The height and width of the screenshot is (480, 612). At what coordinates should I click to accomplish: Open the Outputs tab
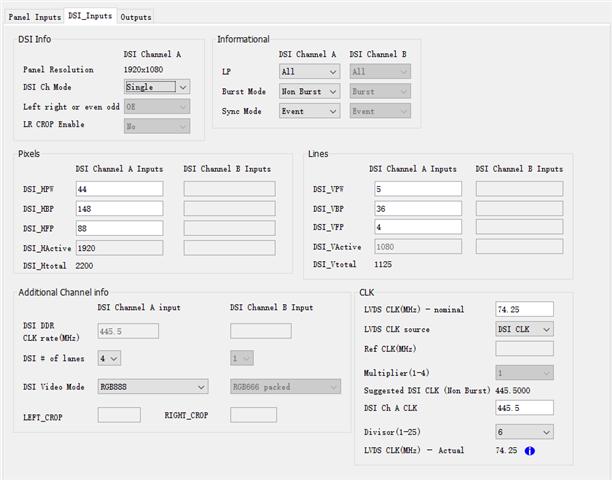(x=136, y=17)
